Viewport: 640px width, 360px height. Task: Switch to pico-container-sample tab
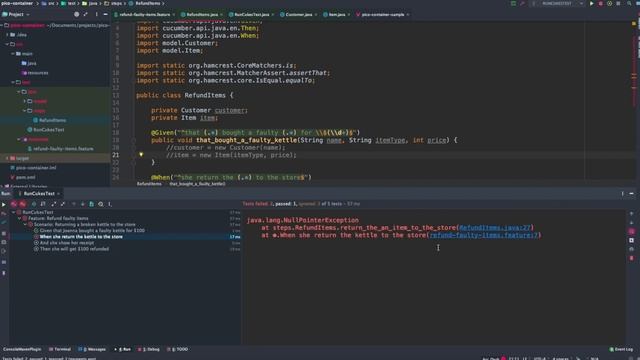pos(382,14)
